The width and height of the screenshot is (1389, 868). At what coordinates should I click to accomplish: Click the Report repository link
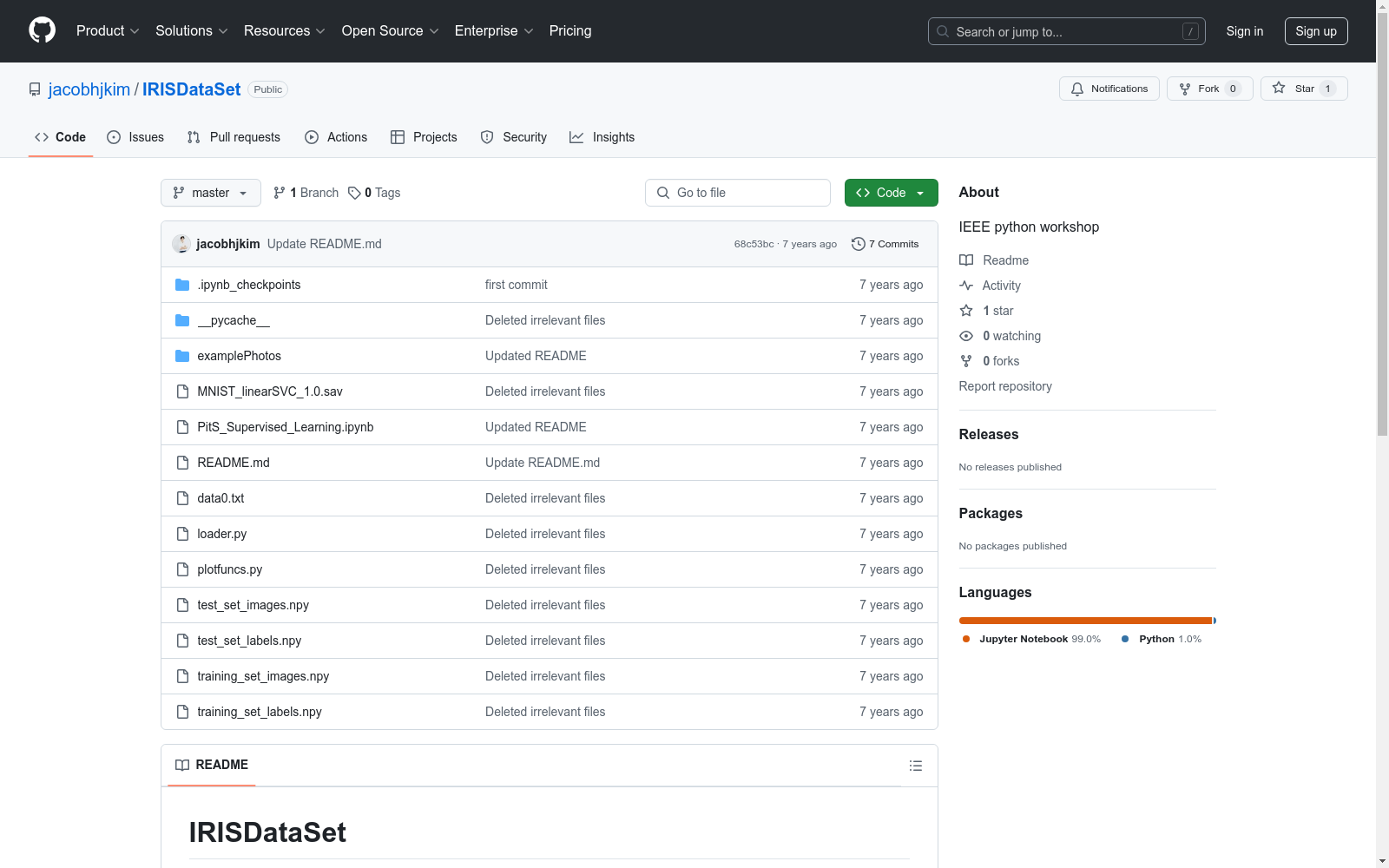pyautogui.click(x=1005, y=386)
